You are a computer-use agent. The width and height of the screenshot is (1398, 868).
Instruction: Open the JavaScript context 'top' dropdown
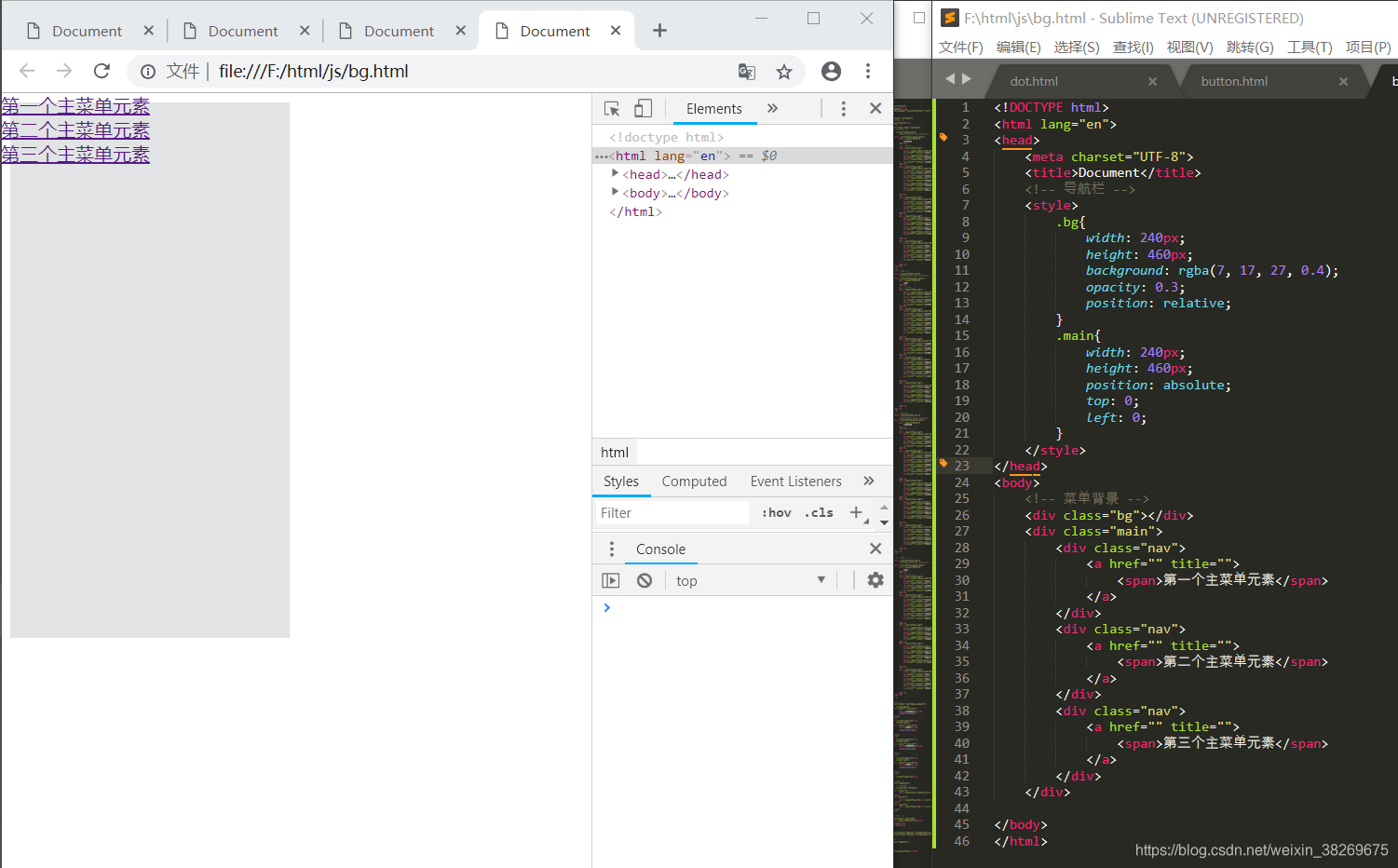tap(751, 580)
